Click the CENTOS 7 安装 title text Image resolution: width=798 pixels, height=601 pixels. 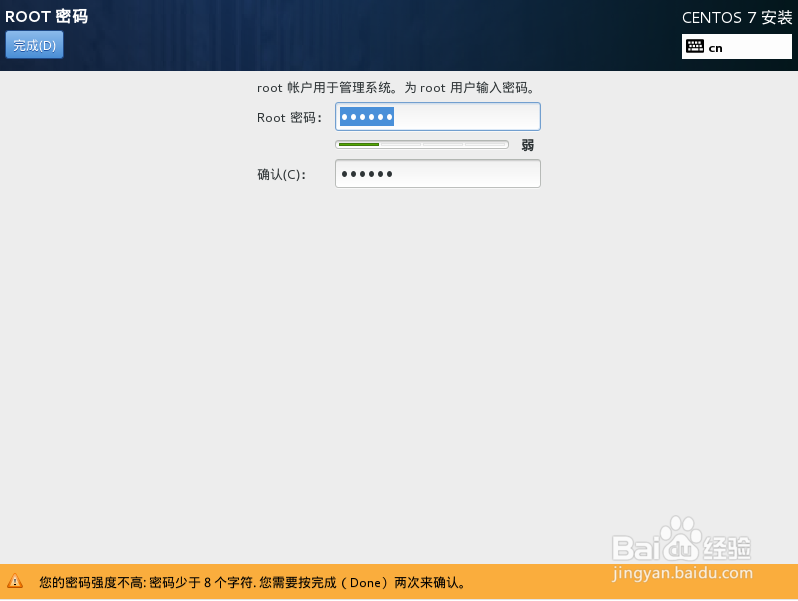pyautogui.click(x=737, y=18)
